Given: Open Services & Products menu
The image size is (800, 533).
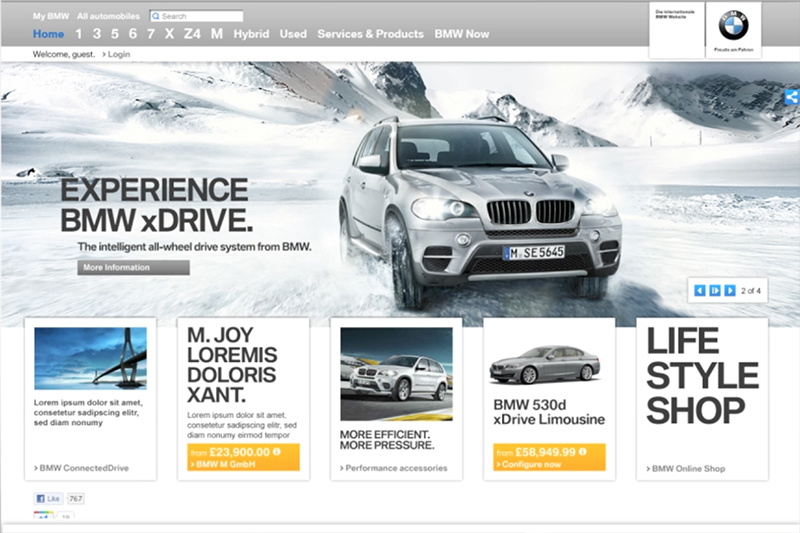Looking at the screenshot, I should [x=370, y=34].
